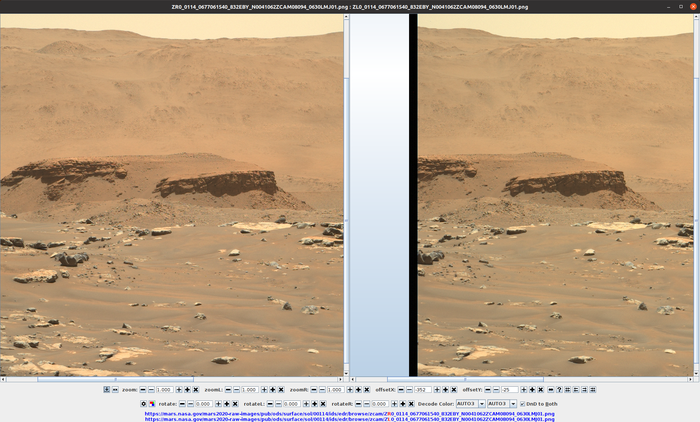Screen dimensions: 700x422
Task: Click the grid icon right of question mark
Action: click(x=567, y=390)
